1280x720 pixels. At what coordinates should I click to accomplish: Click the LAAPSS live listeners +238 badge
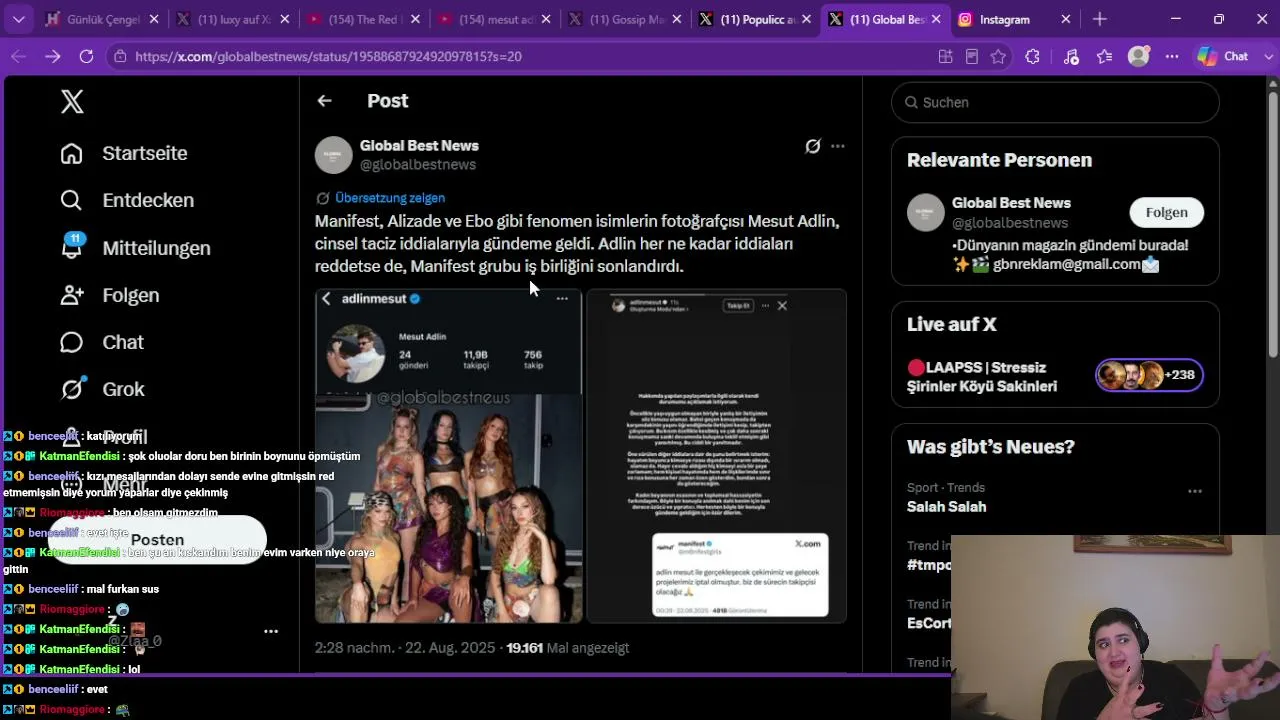click(x=1149, y=375)
